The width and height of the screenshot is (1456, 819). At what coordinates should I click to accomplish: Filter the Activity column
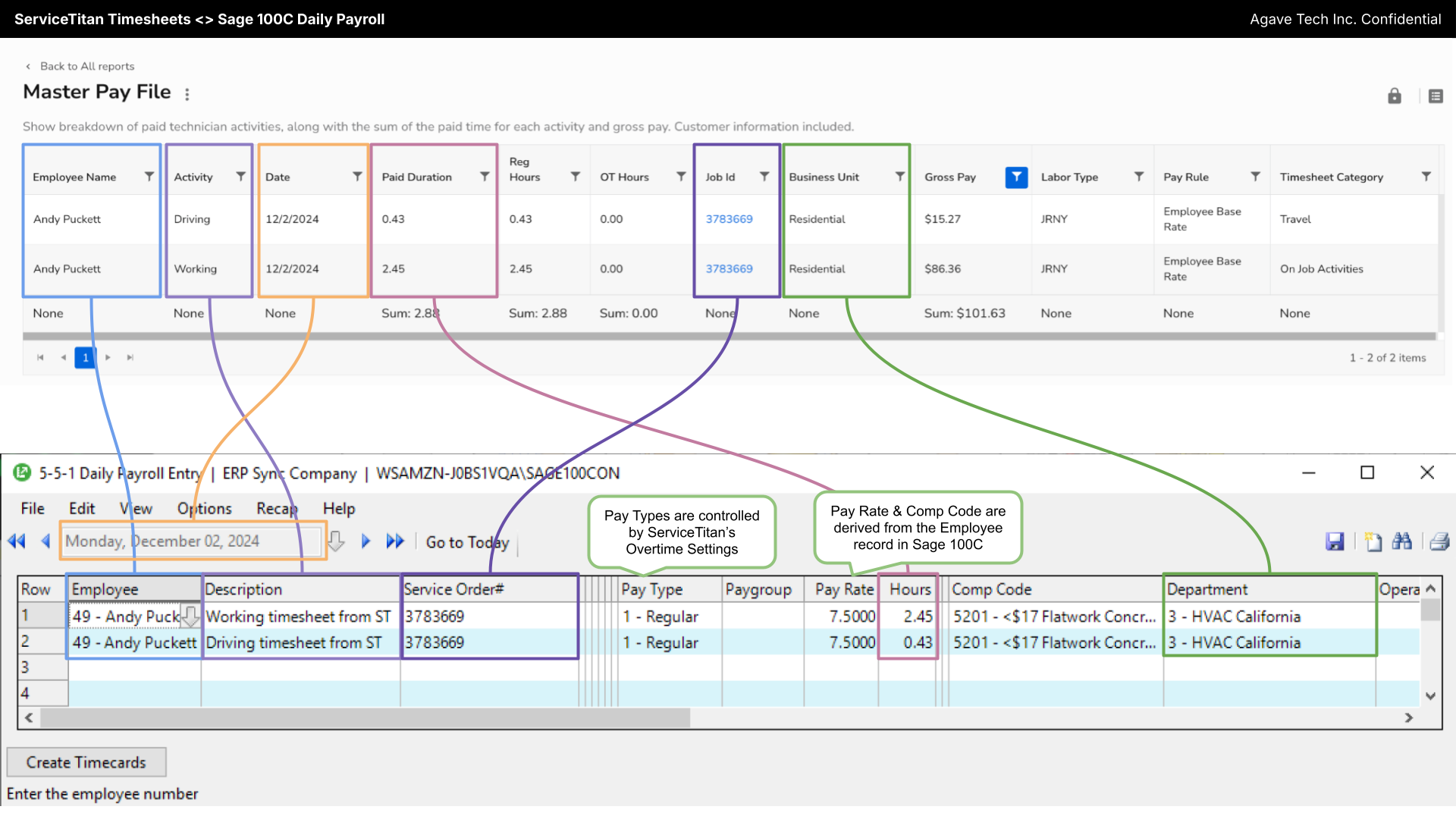240,176
